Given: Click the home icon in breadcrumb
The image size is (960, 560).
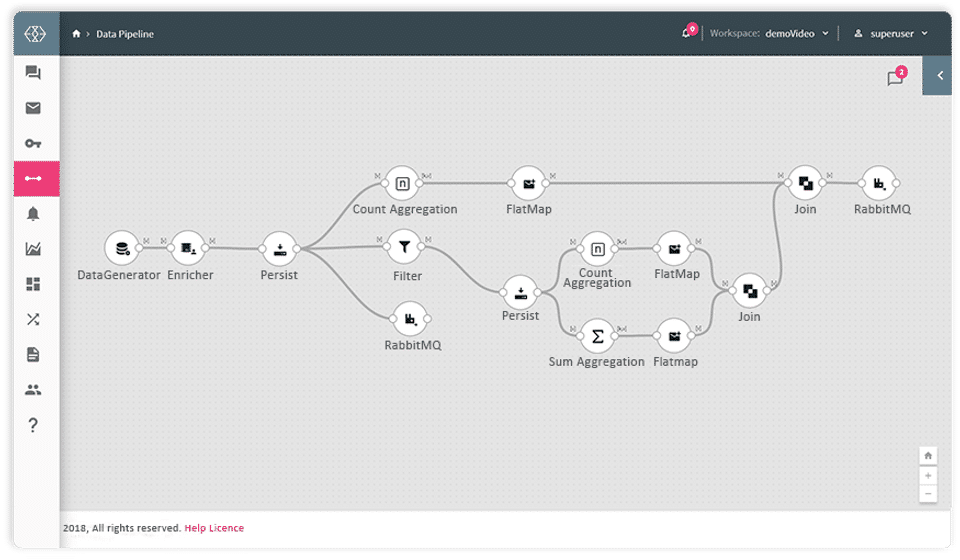Looking at the screenshot, I should 76,34.
